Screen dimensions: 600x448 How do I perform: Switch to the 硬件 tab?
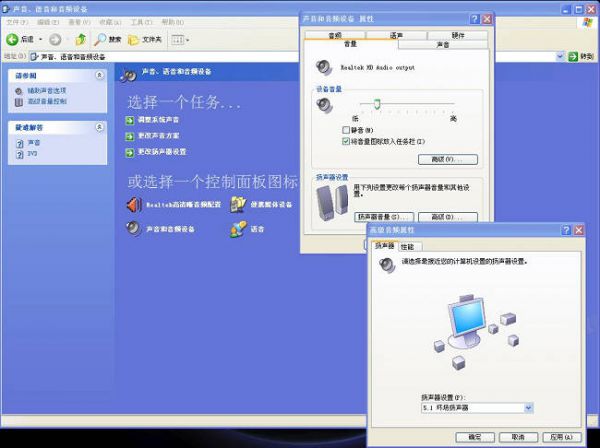pos(458,35)
